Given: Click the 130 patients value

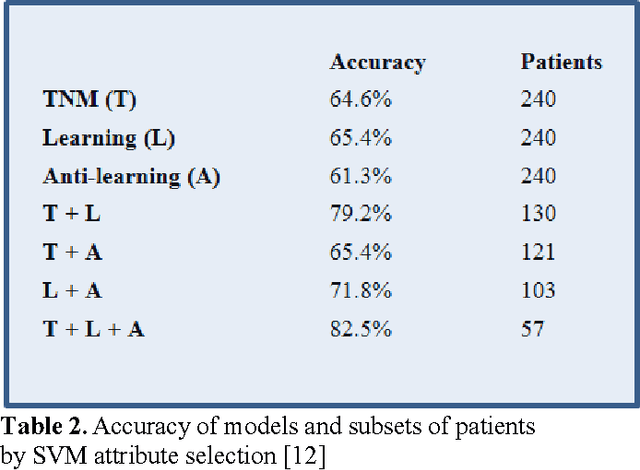Looking at the screenshot, I should [538, 214].
